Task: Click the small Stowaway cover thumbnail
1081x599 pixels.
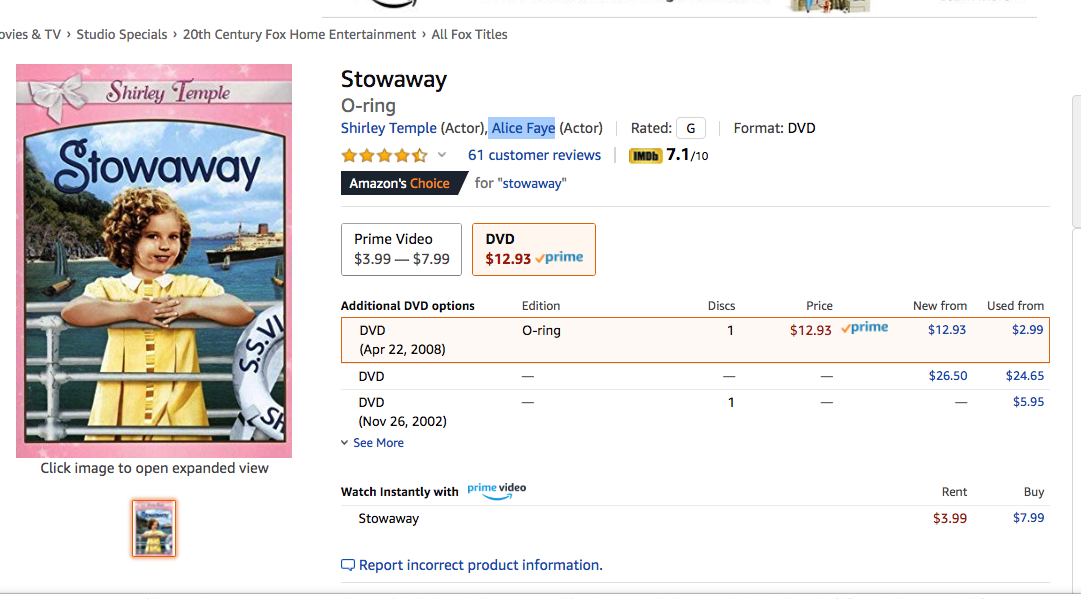Action: pyautogui.click(x=154, y=529)
